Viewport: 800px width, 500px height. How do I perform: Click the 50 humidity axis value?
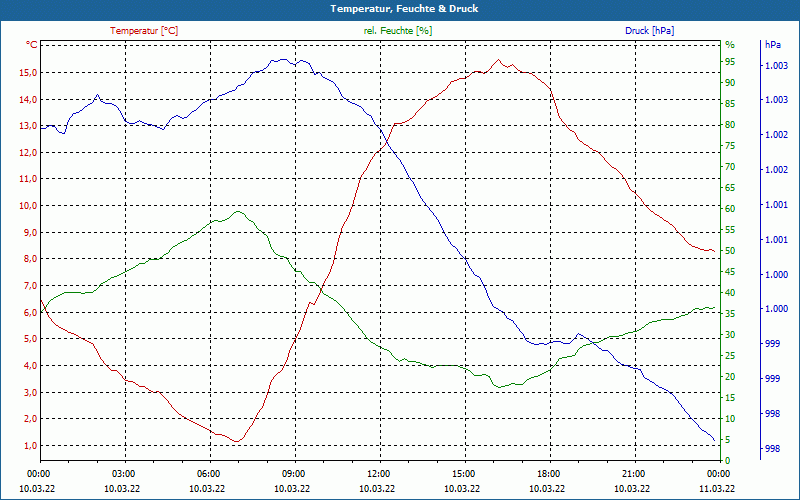pyautogui.click(x=730, y=251)
